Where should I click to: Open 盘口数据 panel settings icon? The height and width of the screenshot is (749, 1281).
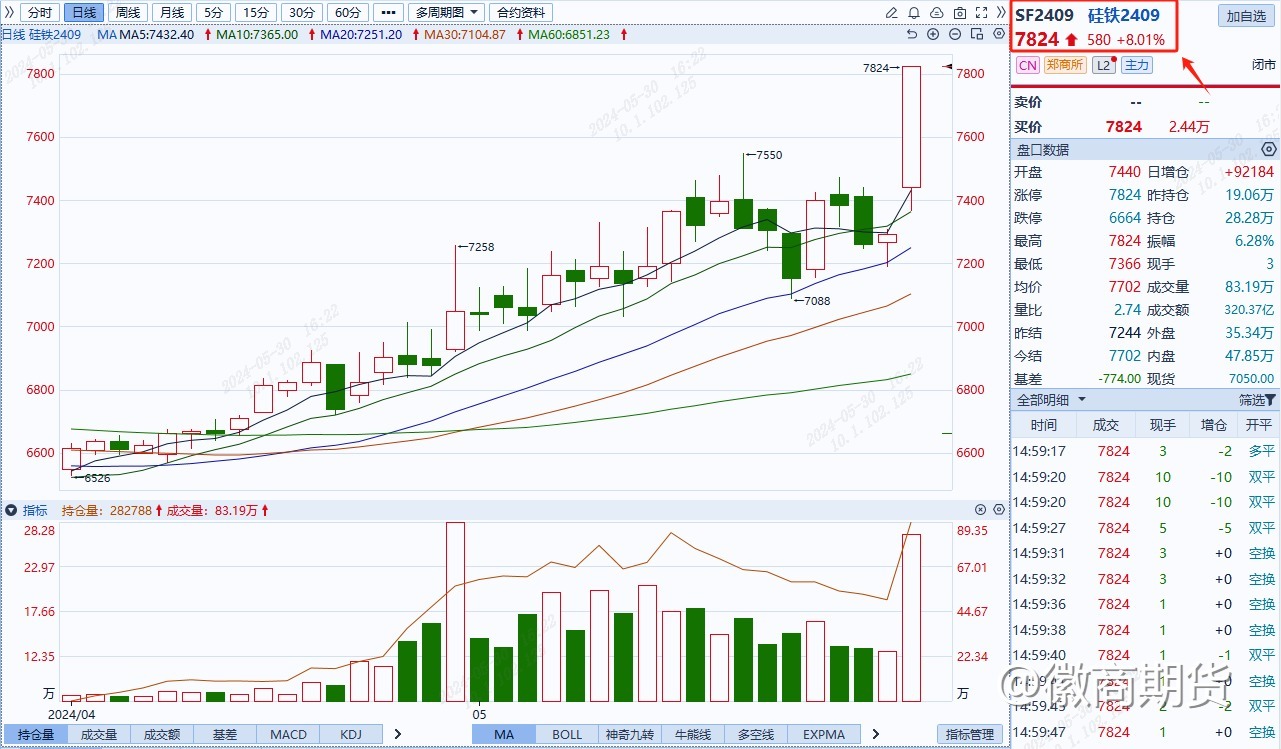click(x=1269, y=149)
